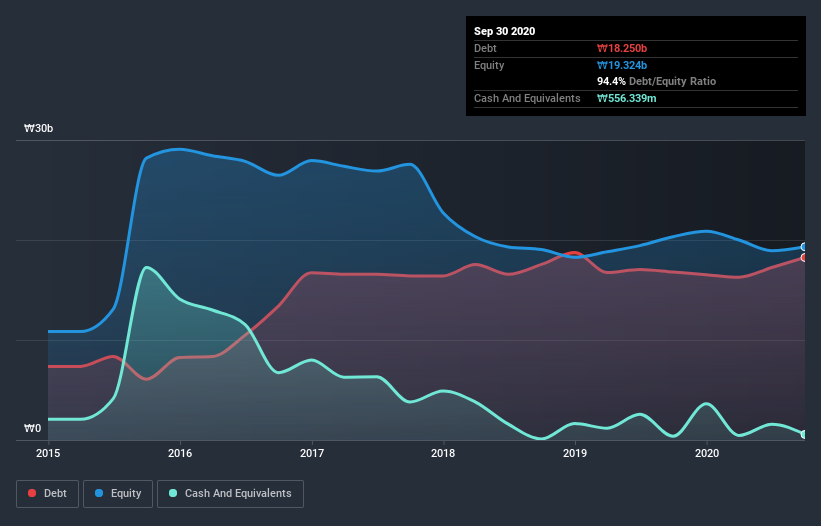Click the Sep 30 2020 tooltip date
This screenshot has height=526, width=821.
(504, 31)
